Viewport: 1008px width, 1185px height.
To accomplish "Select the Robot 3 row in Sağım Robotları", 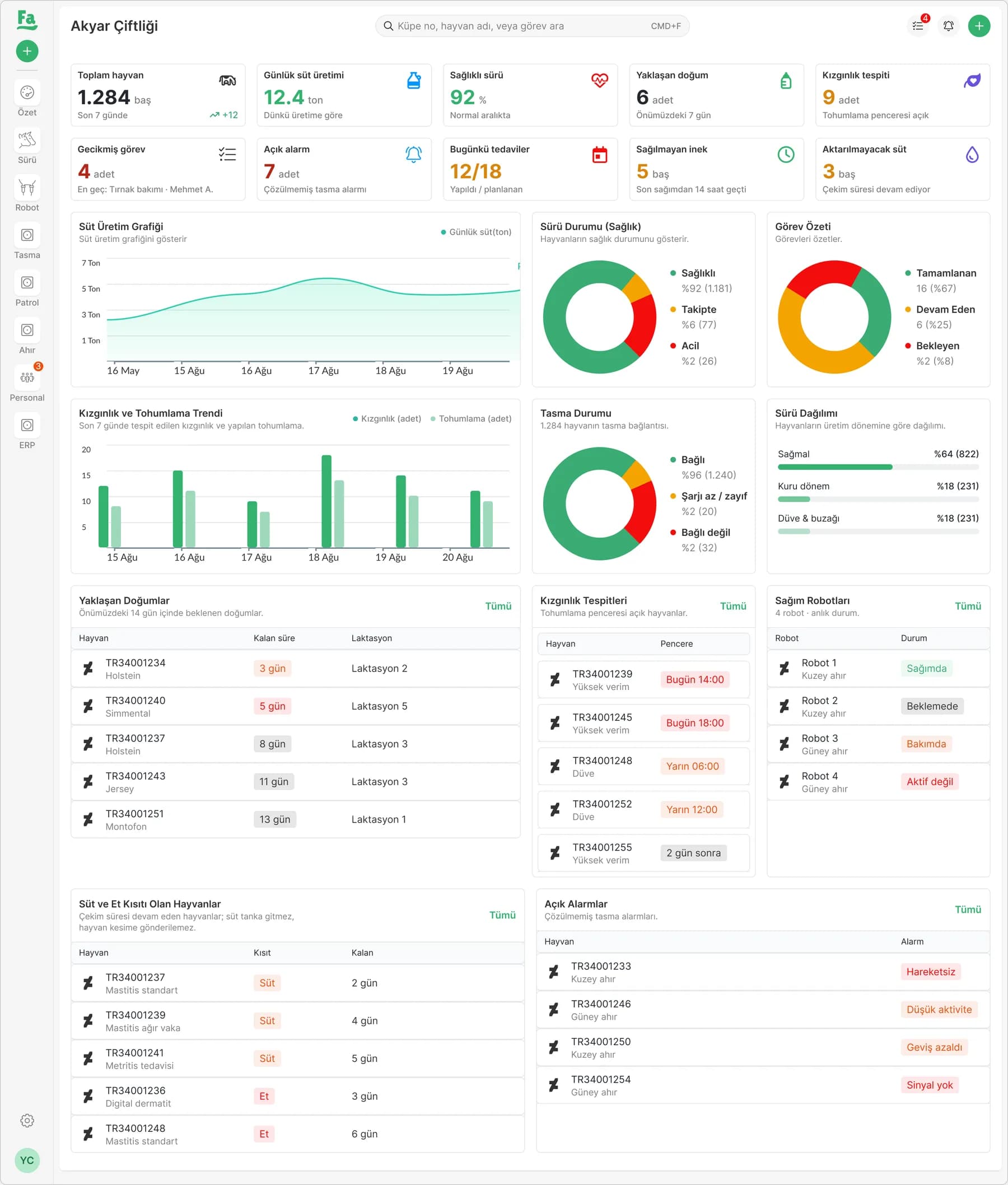I will (x=878, y=744).
